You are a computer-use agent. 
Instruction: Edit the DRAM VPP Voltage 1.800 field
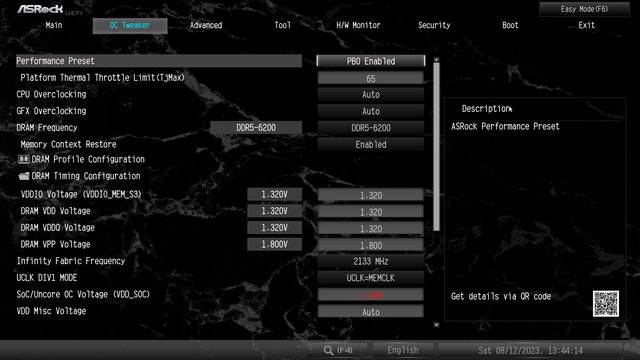pos(371,245)
